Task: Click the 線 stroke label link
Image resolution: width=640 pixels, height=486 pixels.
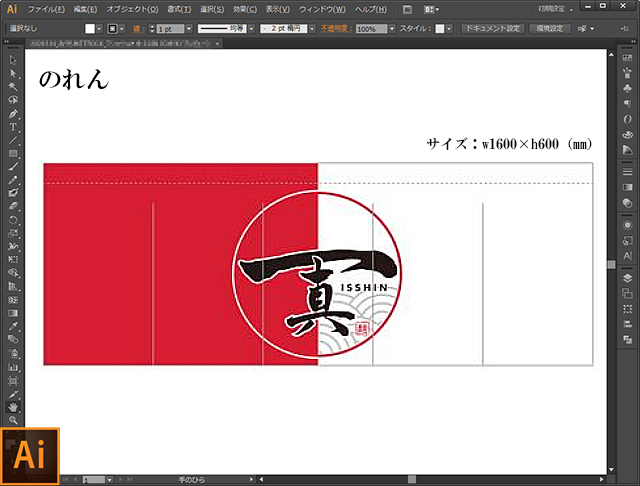Action: 138,29
